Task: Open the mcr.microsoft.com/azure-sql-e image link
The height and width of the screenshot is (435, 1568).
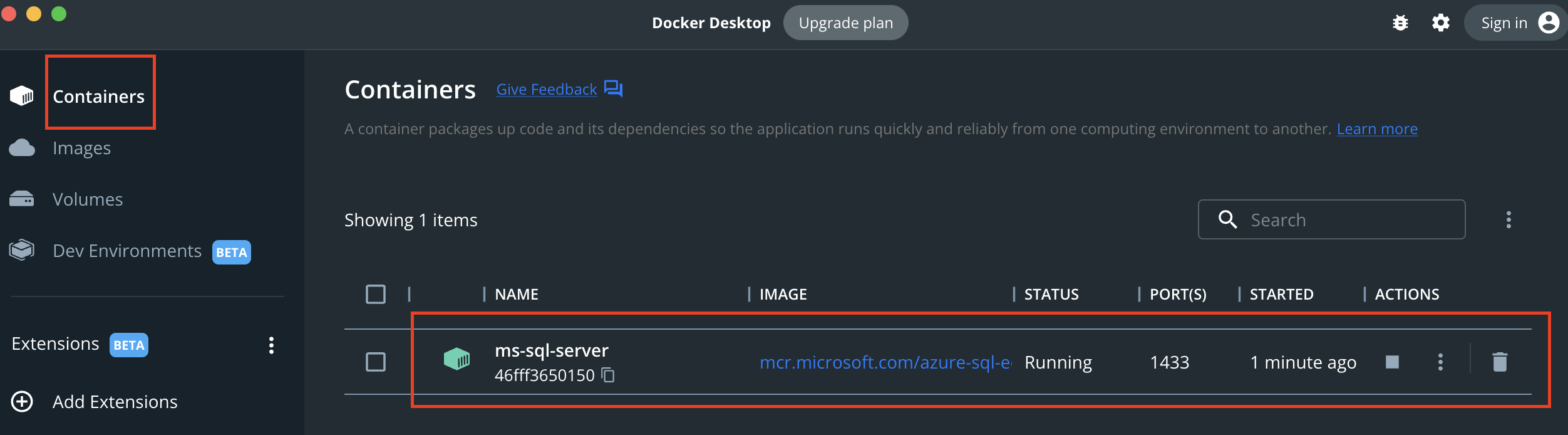Action: point(885,362)
